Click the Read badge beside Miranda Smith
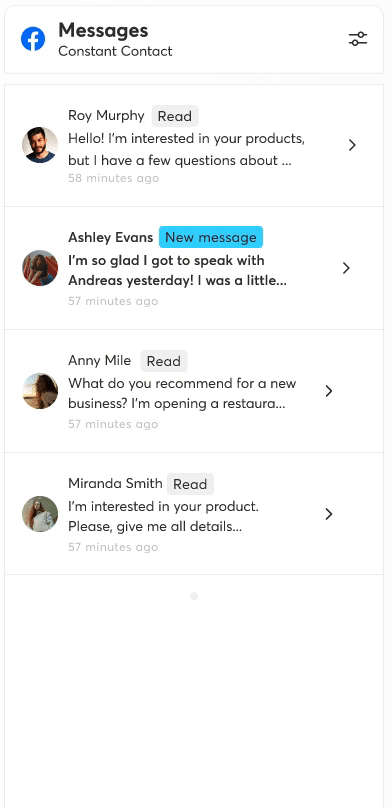Screen dimensions: 392x808 [190, 484]
